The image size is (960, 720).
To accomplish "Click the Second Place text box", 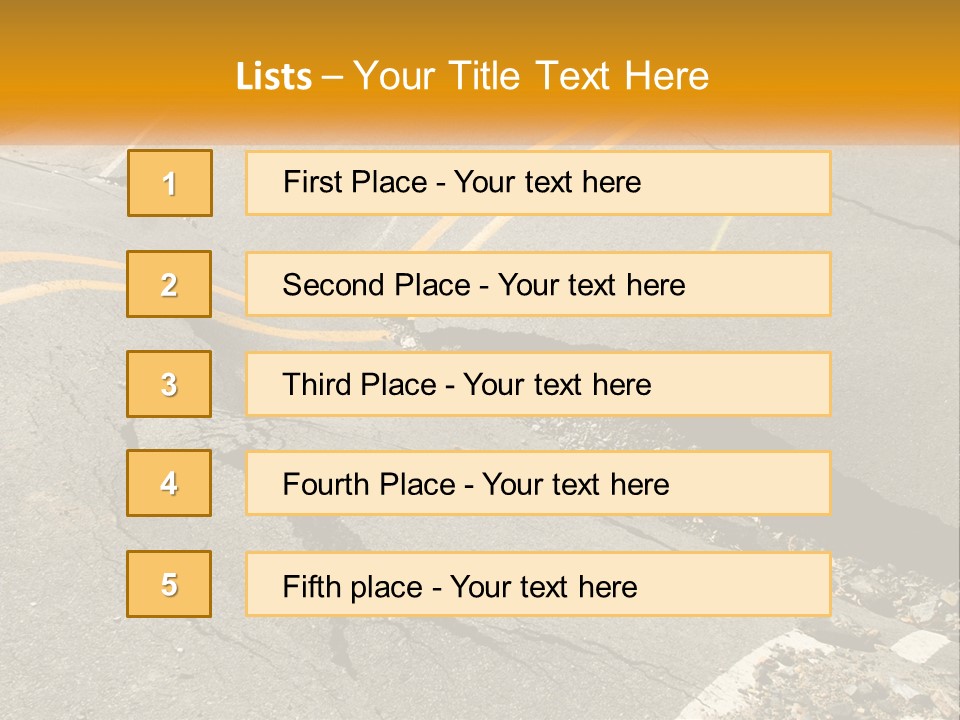I will [x=538, y=284].
